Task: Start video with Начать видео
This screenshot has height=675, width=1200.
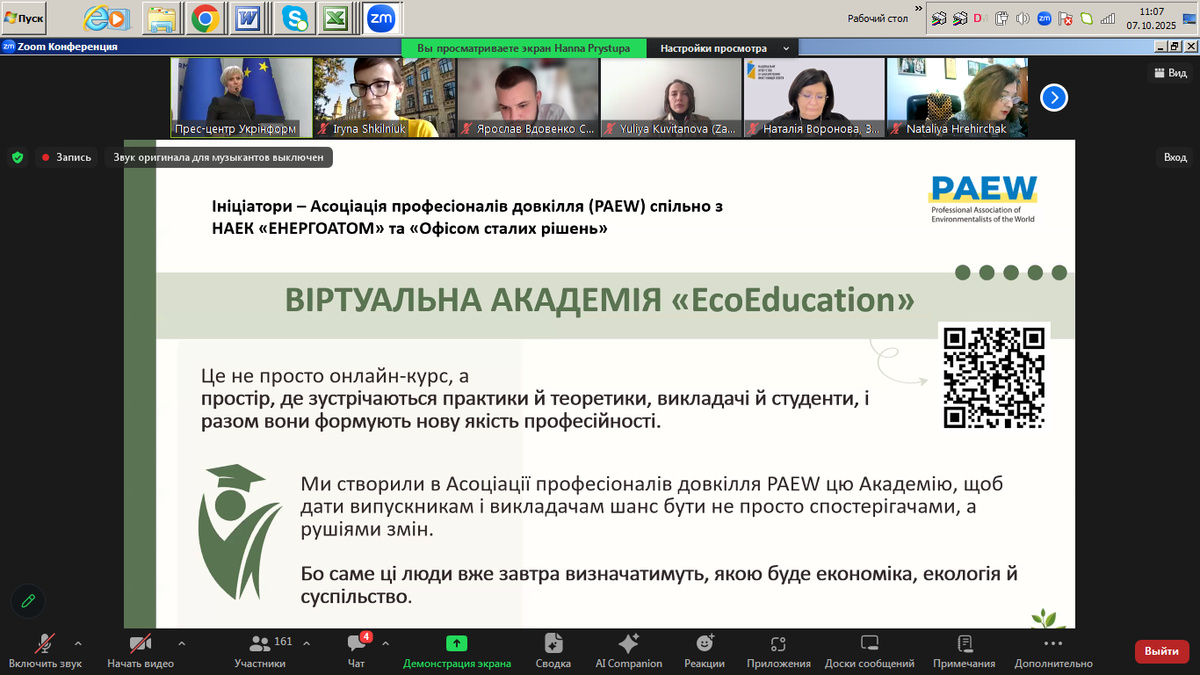Action: coord(140,650)
